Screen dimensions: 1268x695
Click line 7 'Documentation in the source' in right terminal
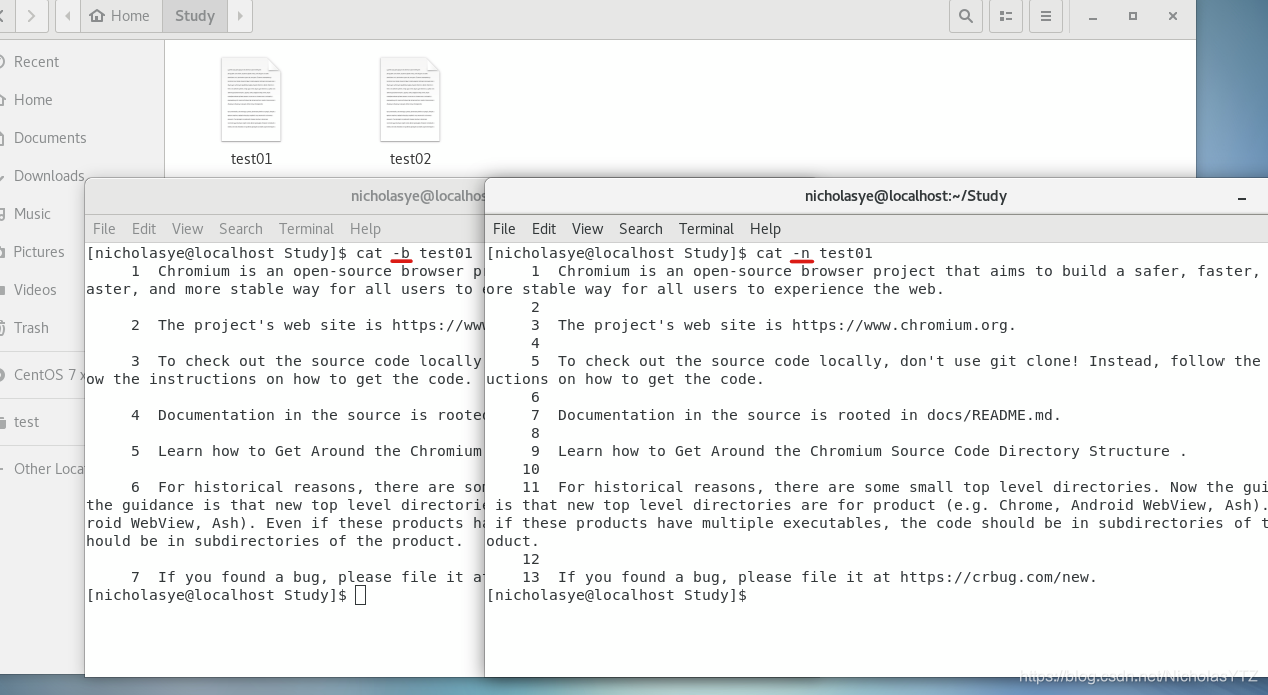809,415
